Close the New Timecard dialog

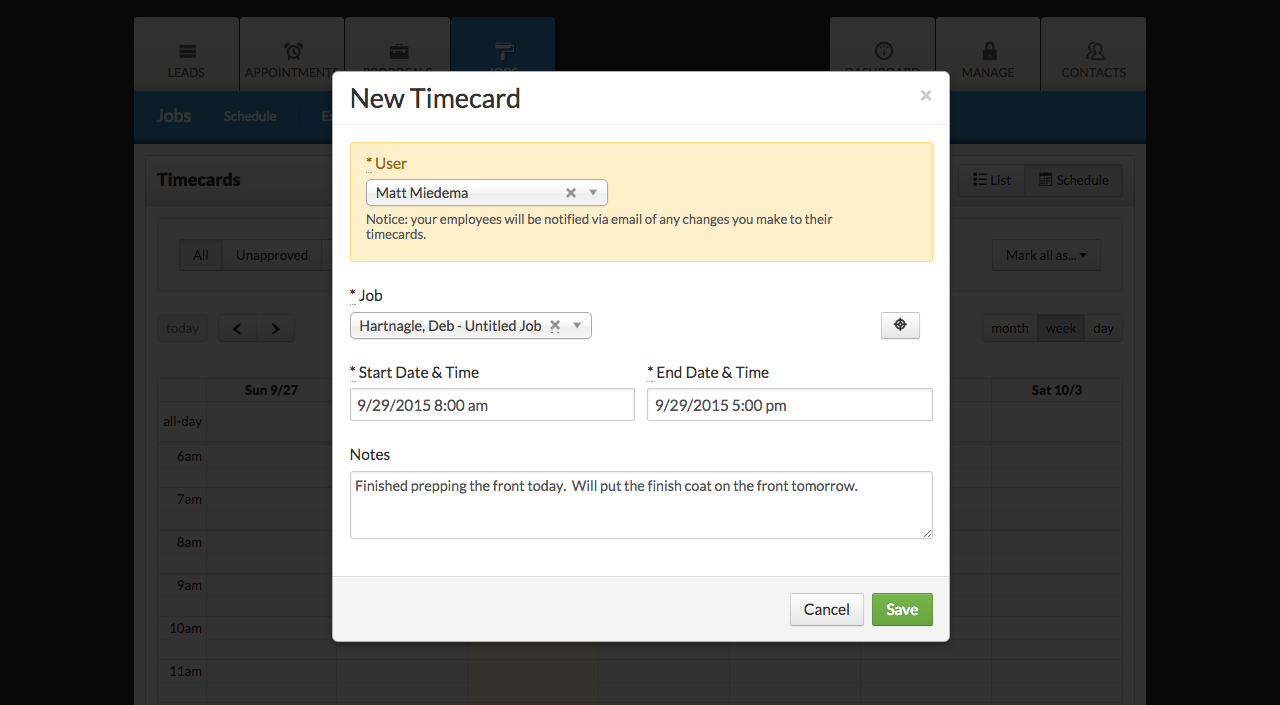tap(926, 95)
